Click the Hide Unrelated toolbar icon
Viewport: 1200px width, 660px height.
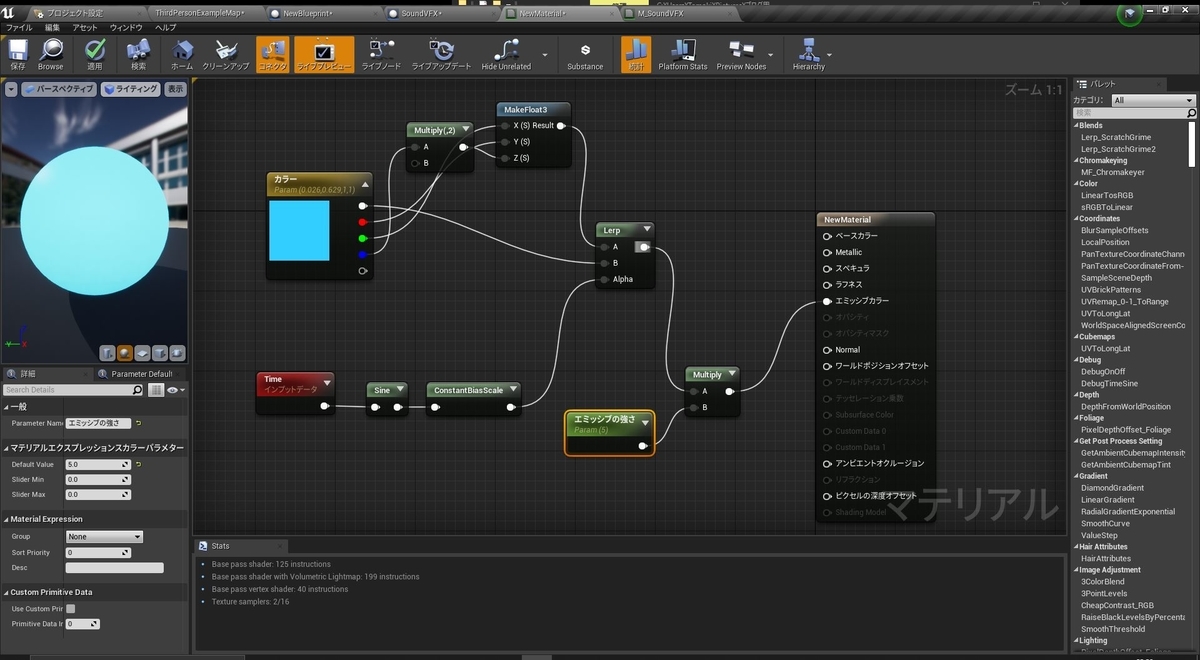(x=506, y=54)
